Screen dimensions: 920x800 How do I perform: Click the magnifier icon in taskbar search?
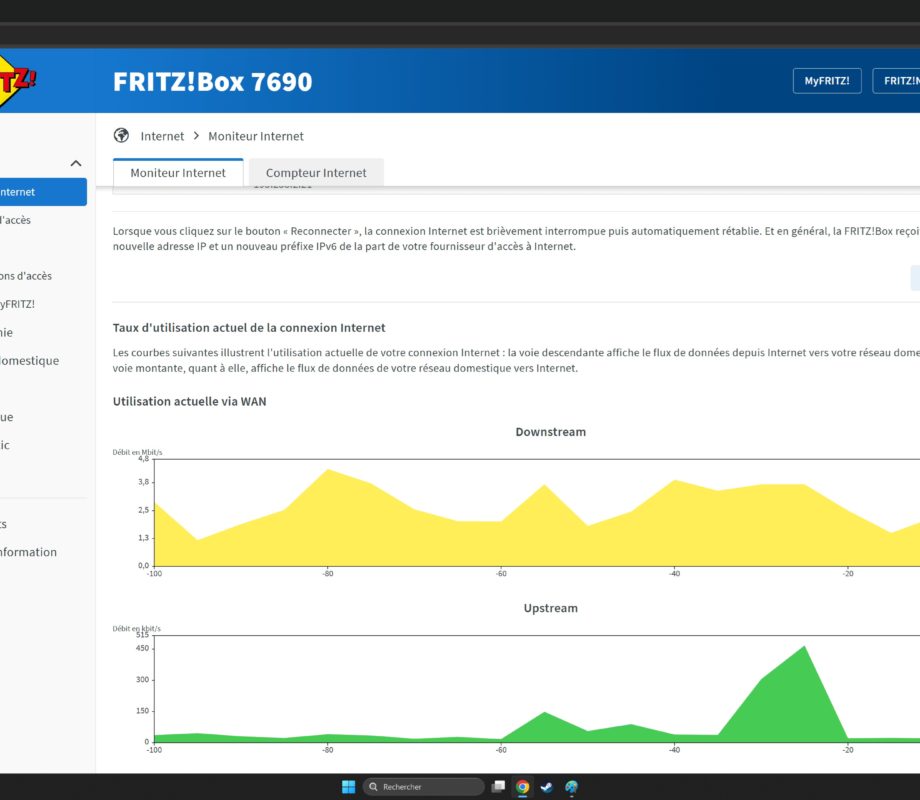pyautogui.click(x=373, y=787)
